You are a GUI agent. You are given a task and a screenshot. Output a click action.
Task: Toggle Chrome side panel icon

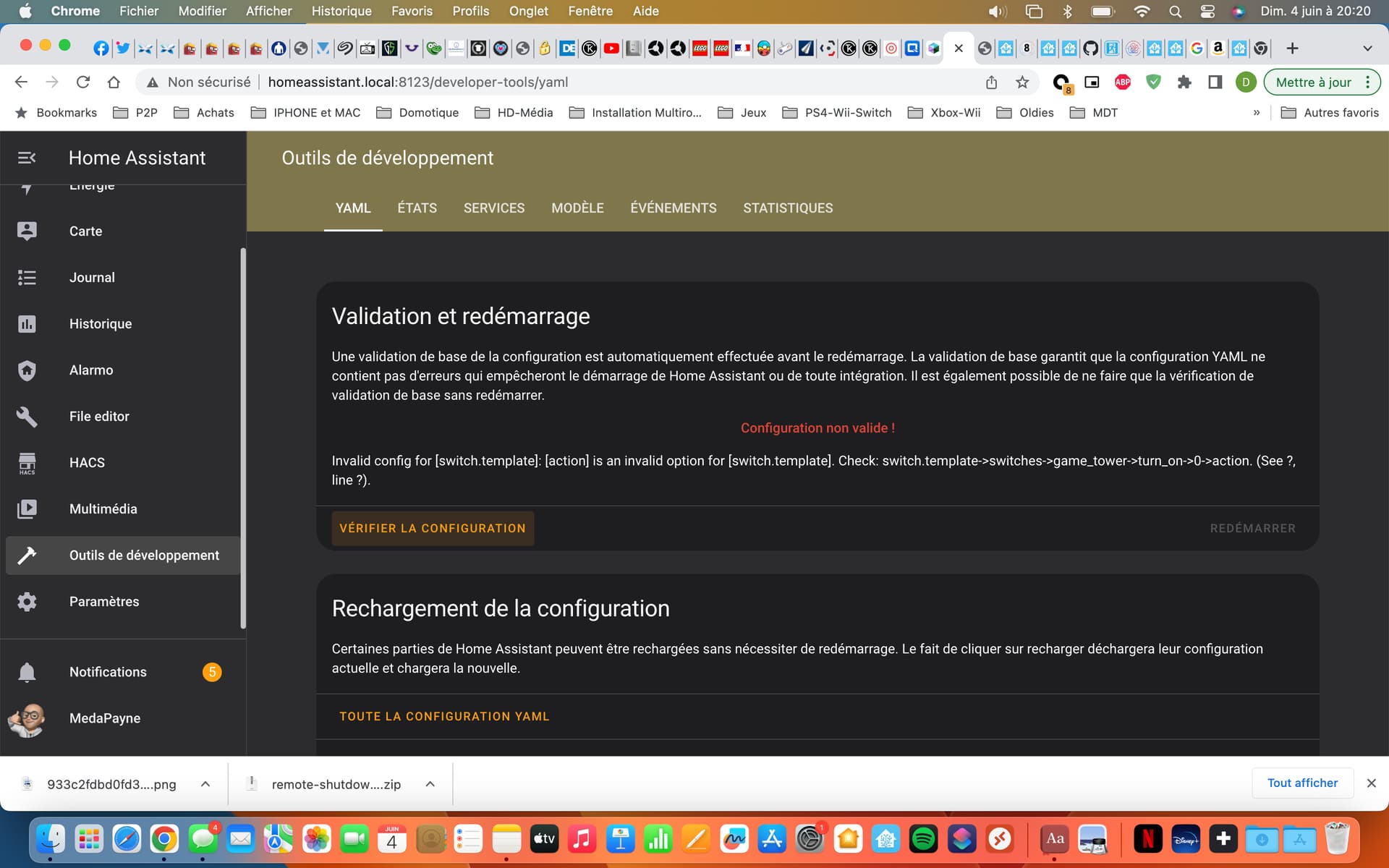pyautogui.click(x=1215, y=82)
